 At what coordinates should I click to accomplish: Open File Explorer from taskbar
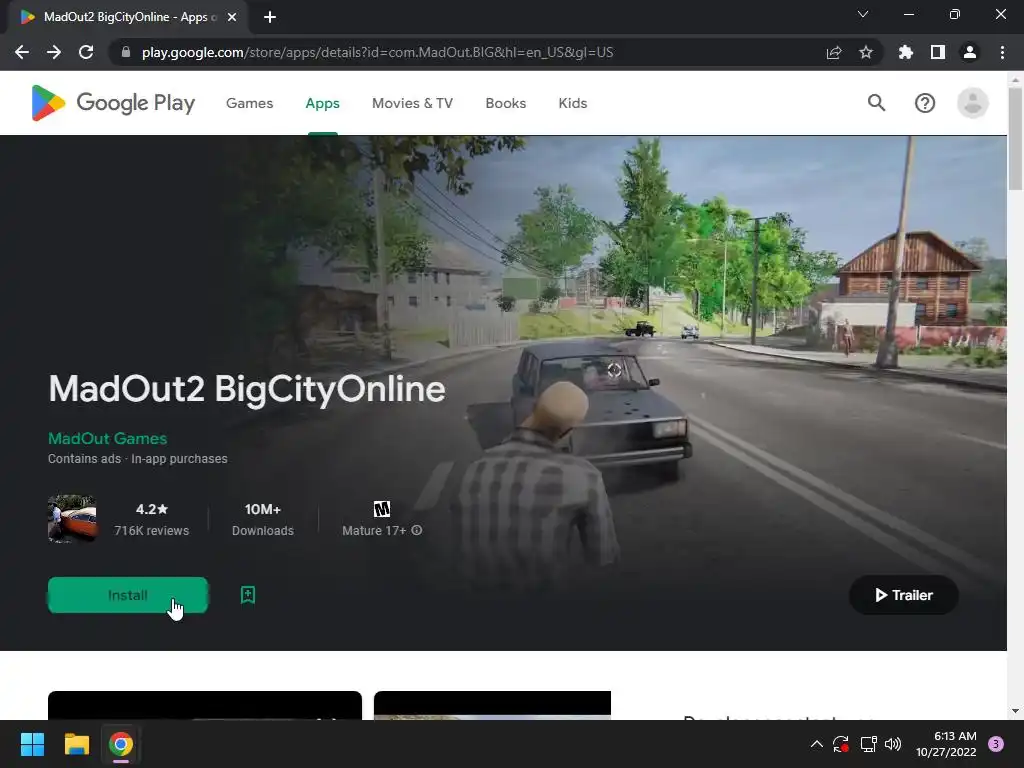(x=76, y=744)
